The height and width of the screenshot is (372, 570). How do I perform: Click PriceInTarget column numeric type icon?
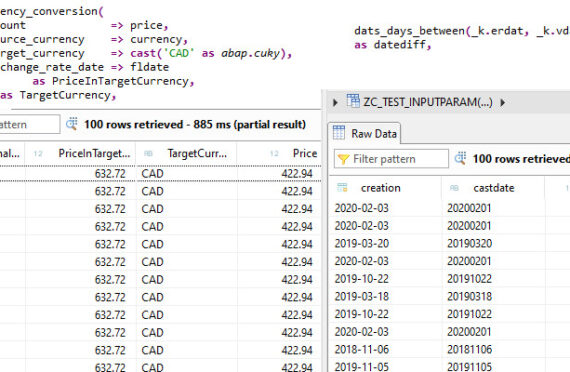tap(38, 154)
